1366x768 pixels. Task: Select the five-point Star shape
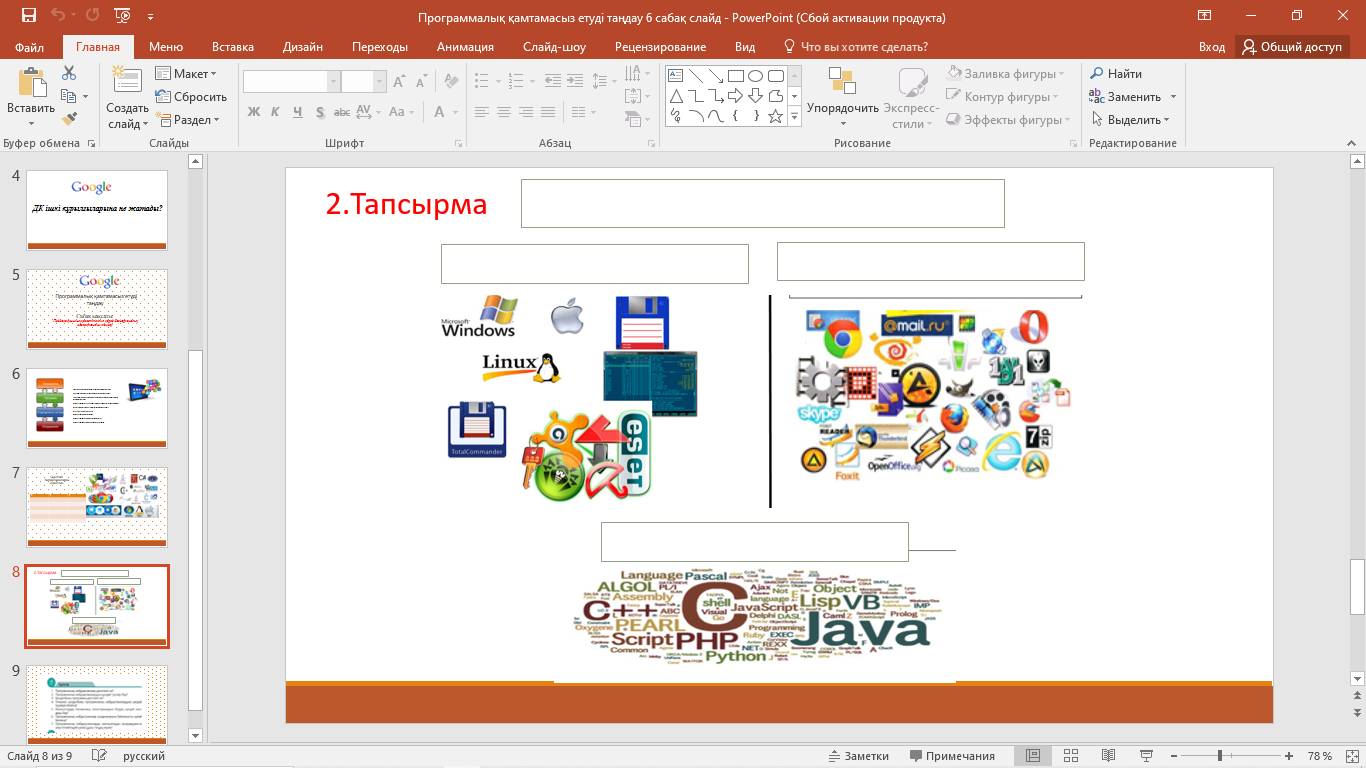(775, 116)
